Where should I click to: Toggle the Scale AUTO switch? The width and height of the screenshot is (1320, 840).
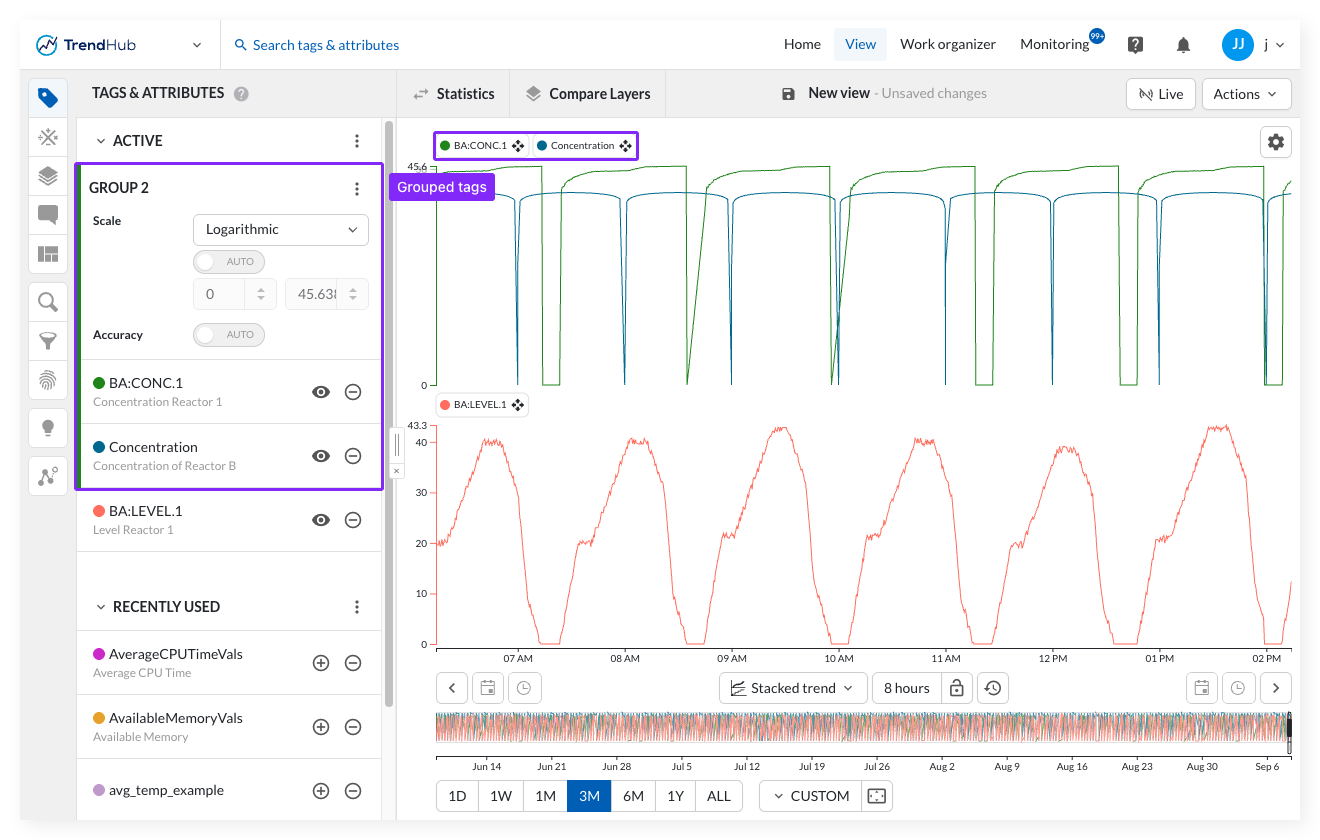pyautogui.click(x=229, y=262)
